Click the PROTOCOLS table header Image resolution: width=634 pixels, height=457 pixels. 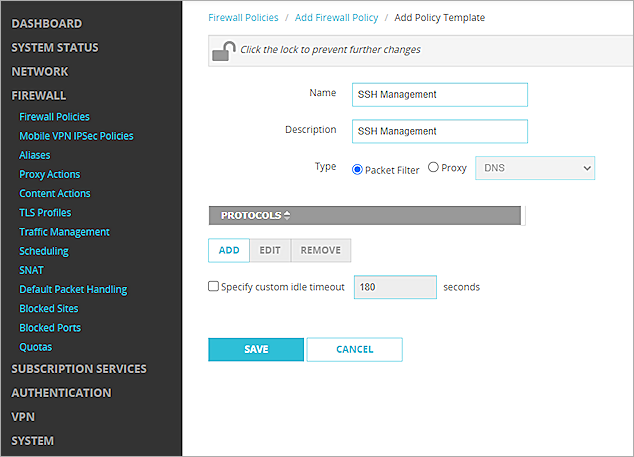(x=365, y=215)
